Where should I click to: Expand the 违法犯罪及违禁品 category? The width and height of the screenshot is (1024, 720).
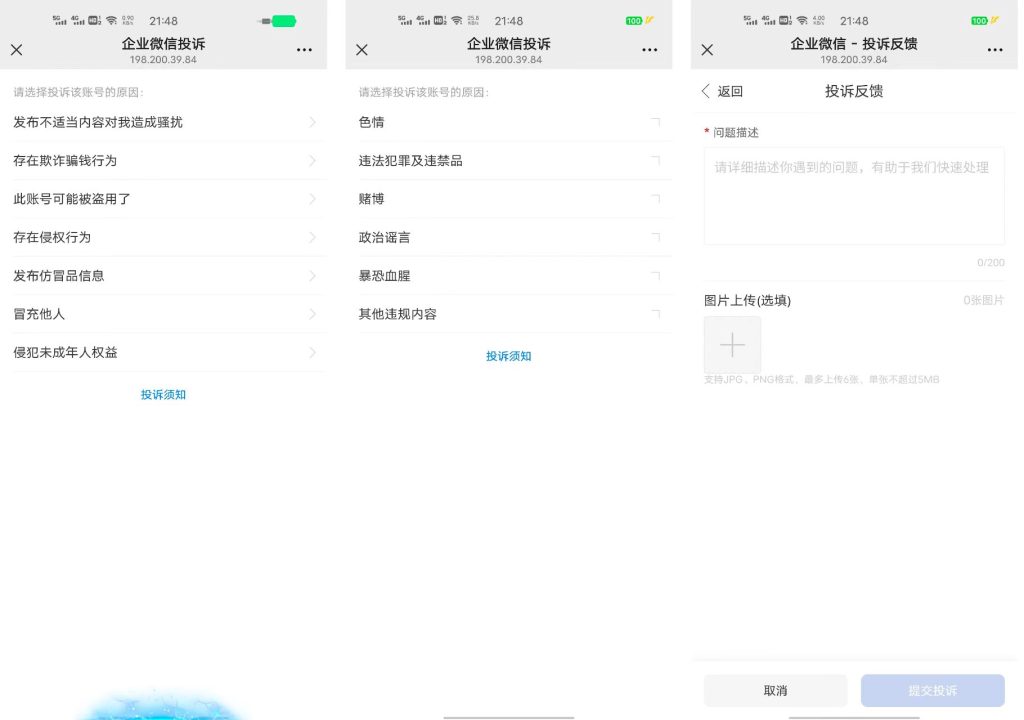point(509,161)
